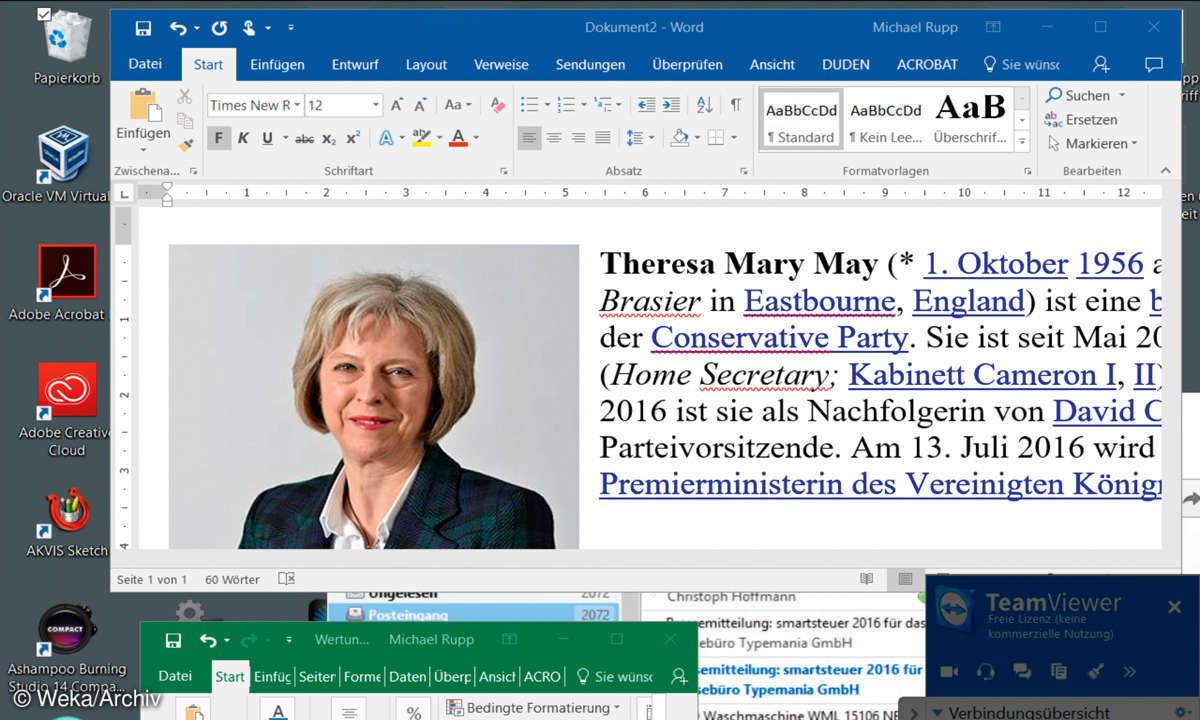Screen dimensions: 1200x720
Task: Open comments speech bubble in Word
Action: pyautogui.click(x=1153, y=64)
